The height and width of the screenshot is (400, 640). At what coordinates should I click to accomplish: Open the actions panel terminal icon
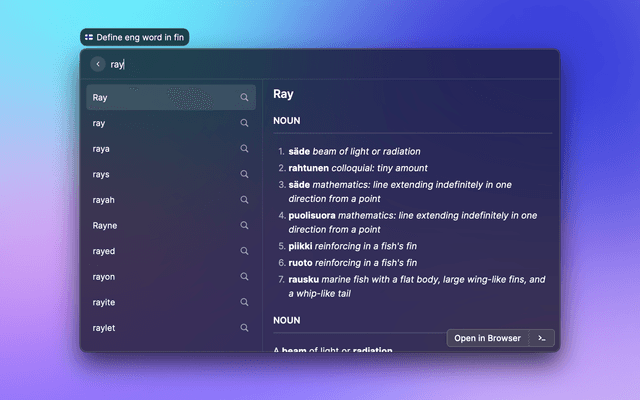coord(541,338)
